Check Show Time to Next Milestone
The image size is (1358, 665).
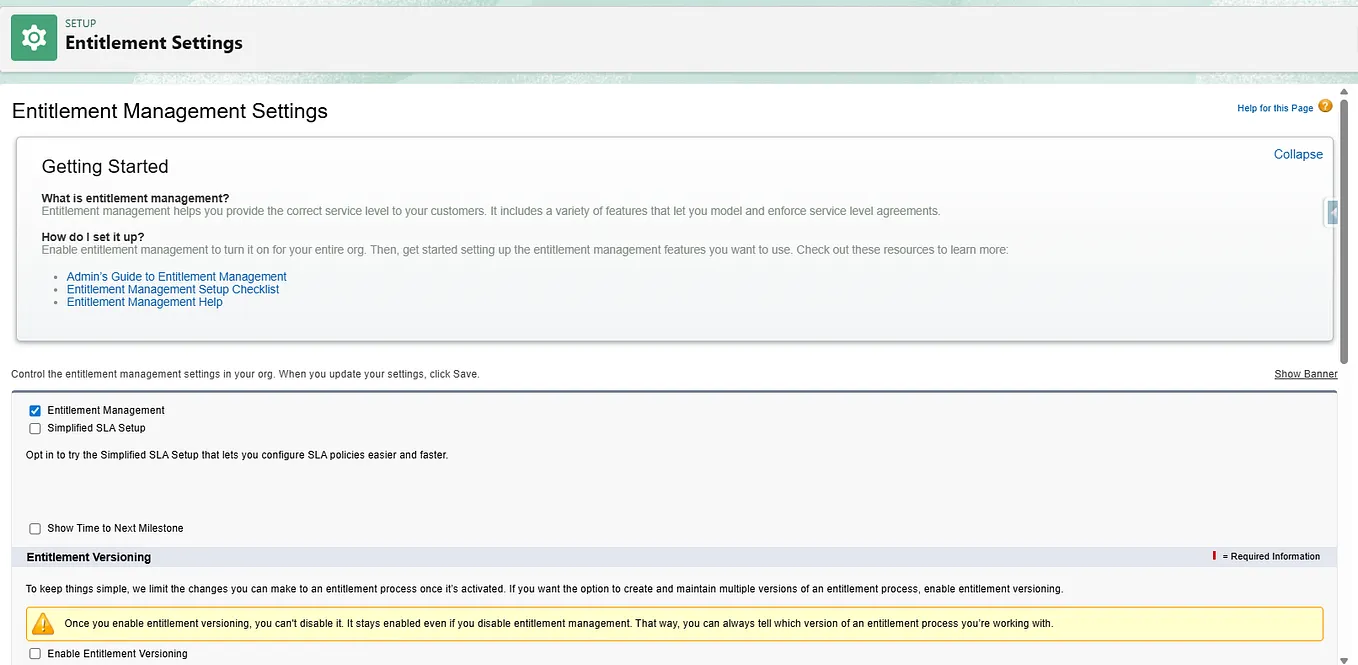[35, 528]
